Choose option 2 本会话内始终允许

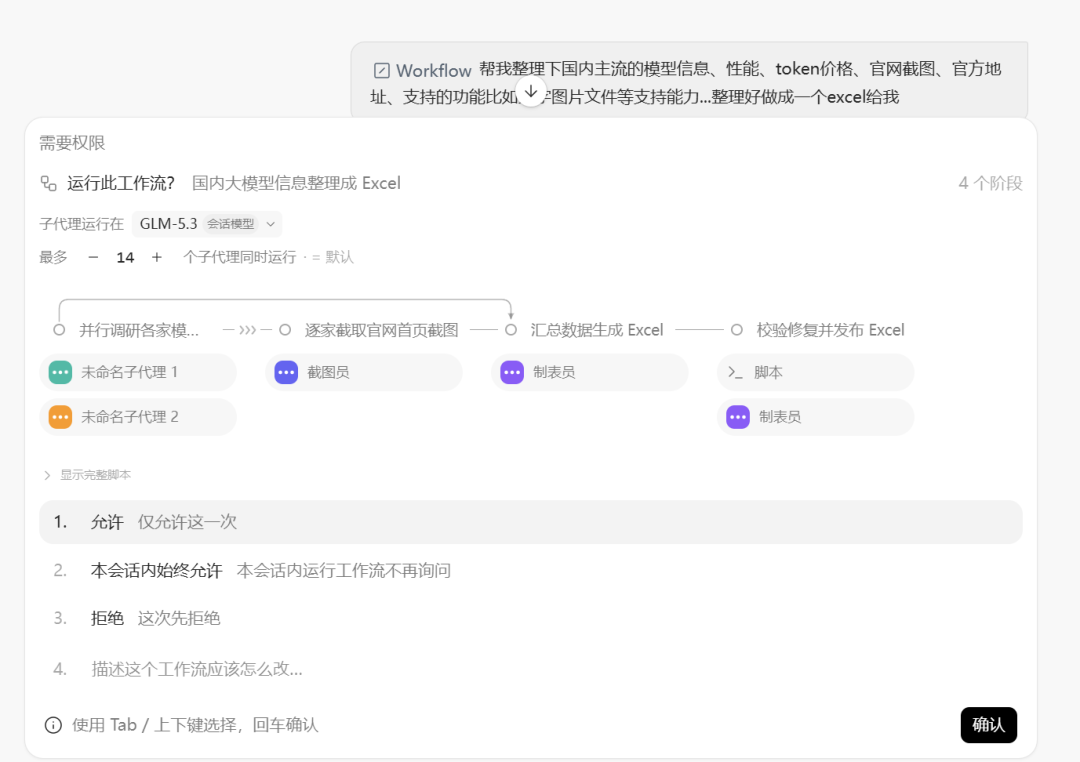click(530, 570)
